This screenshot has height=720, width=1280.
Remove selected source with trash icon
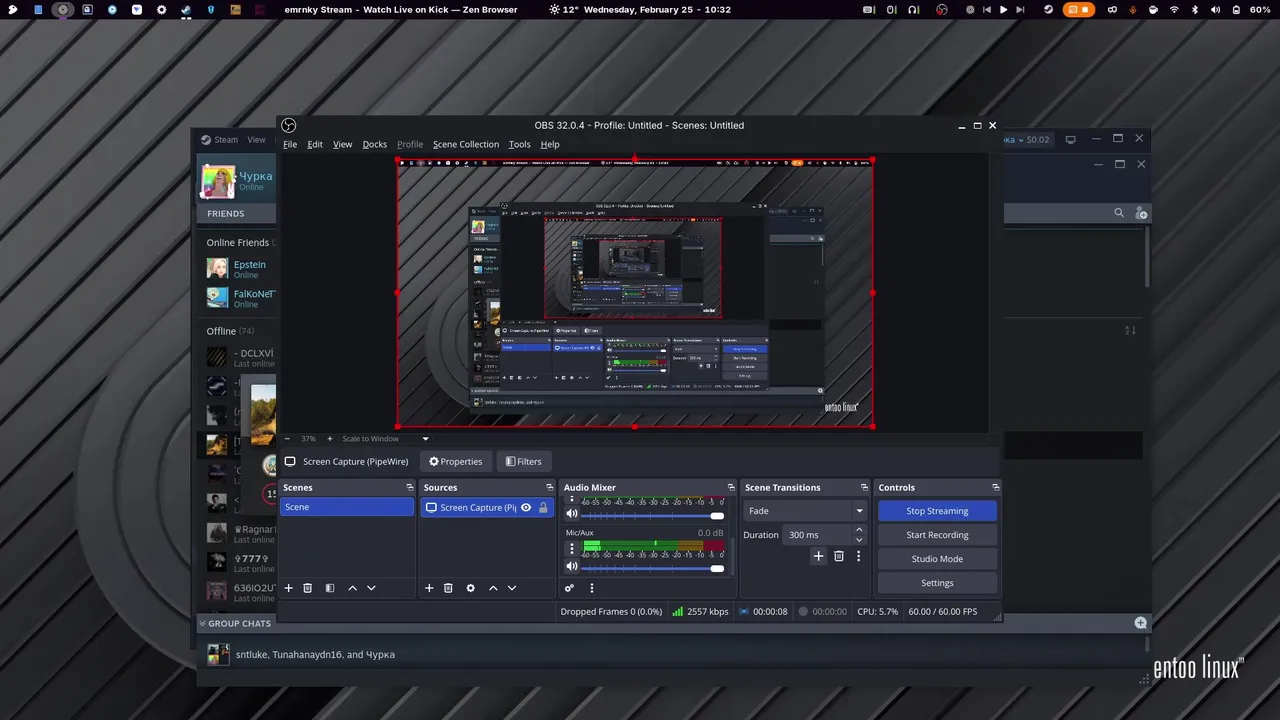pos(448,588)
